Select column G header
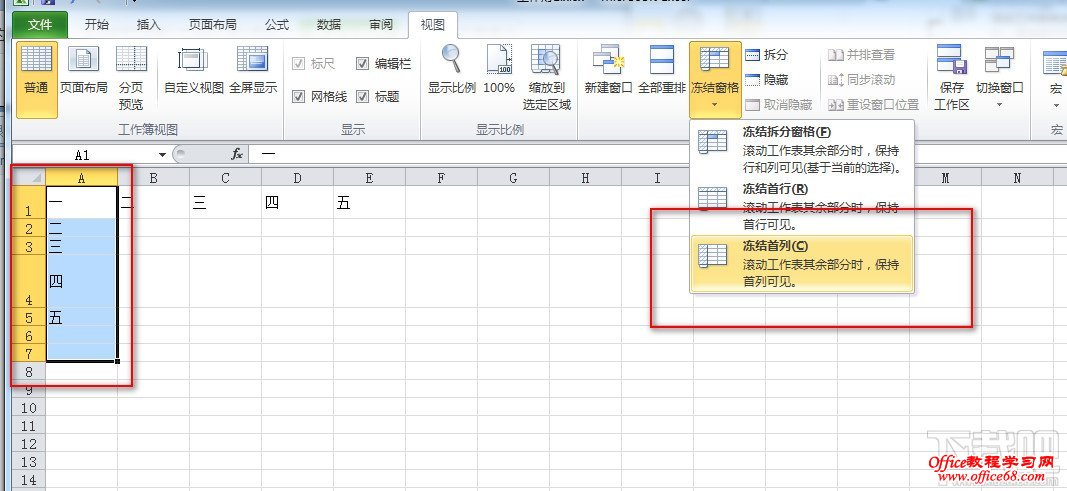The image size is (1067, 491). (513, 178)
